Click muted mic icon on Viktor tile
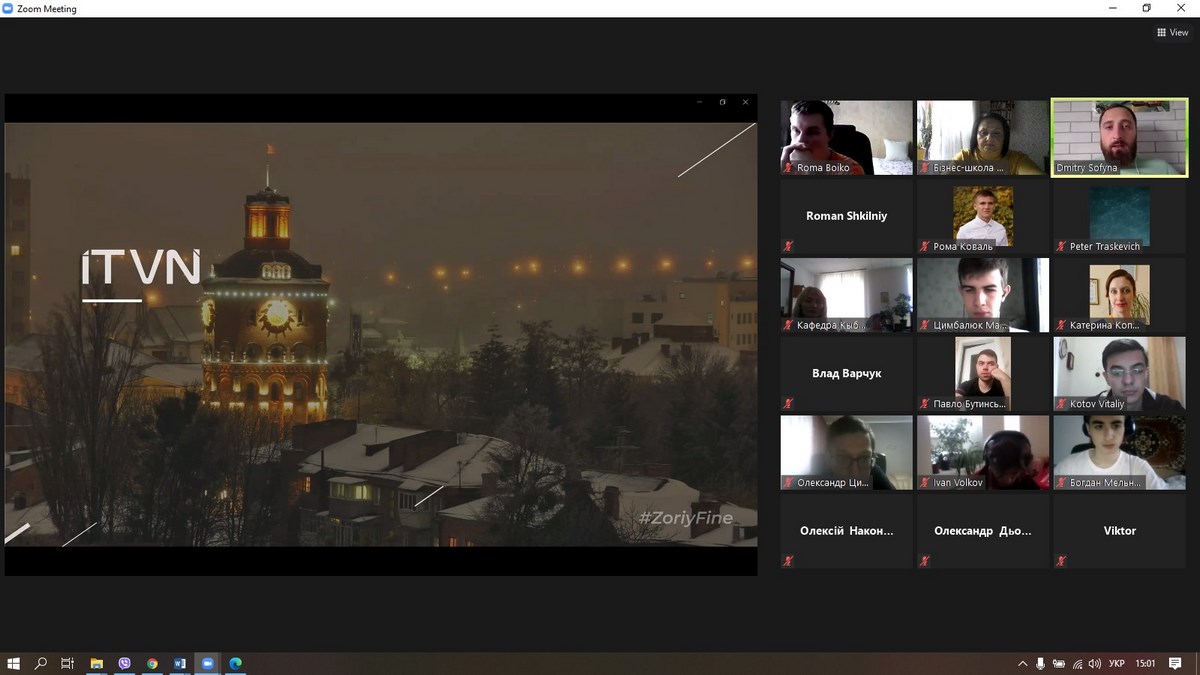The height and width of the screenshot is (675, 1200). pos(1061,561)
